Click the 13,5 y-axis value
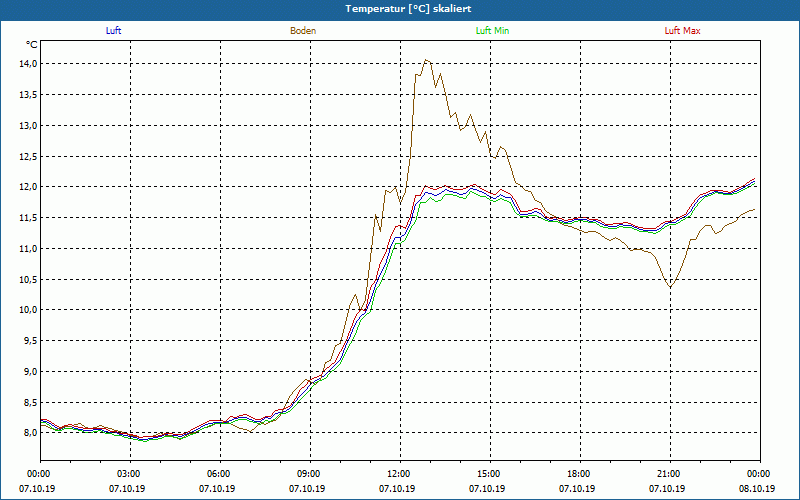This screenshot has height=500, width=800. (x=28, y=95)
